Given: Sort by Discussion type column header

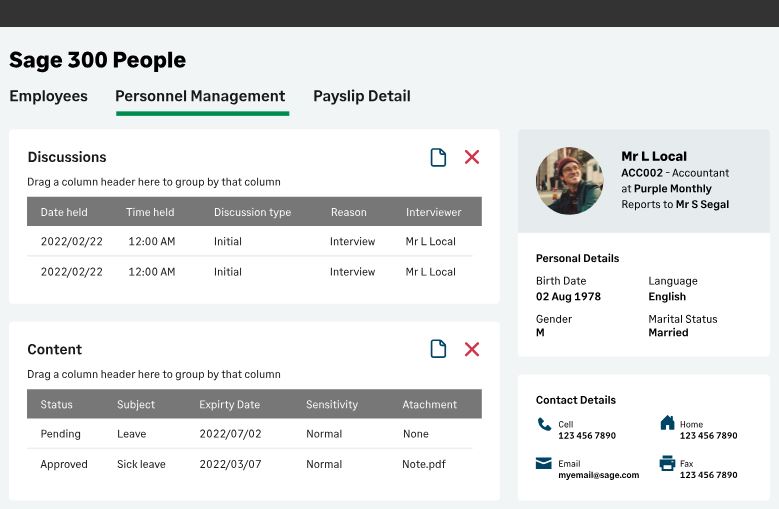Looking at the screenshot, I should pyautogui.click(x=252, y=212).
